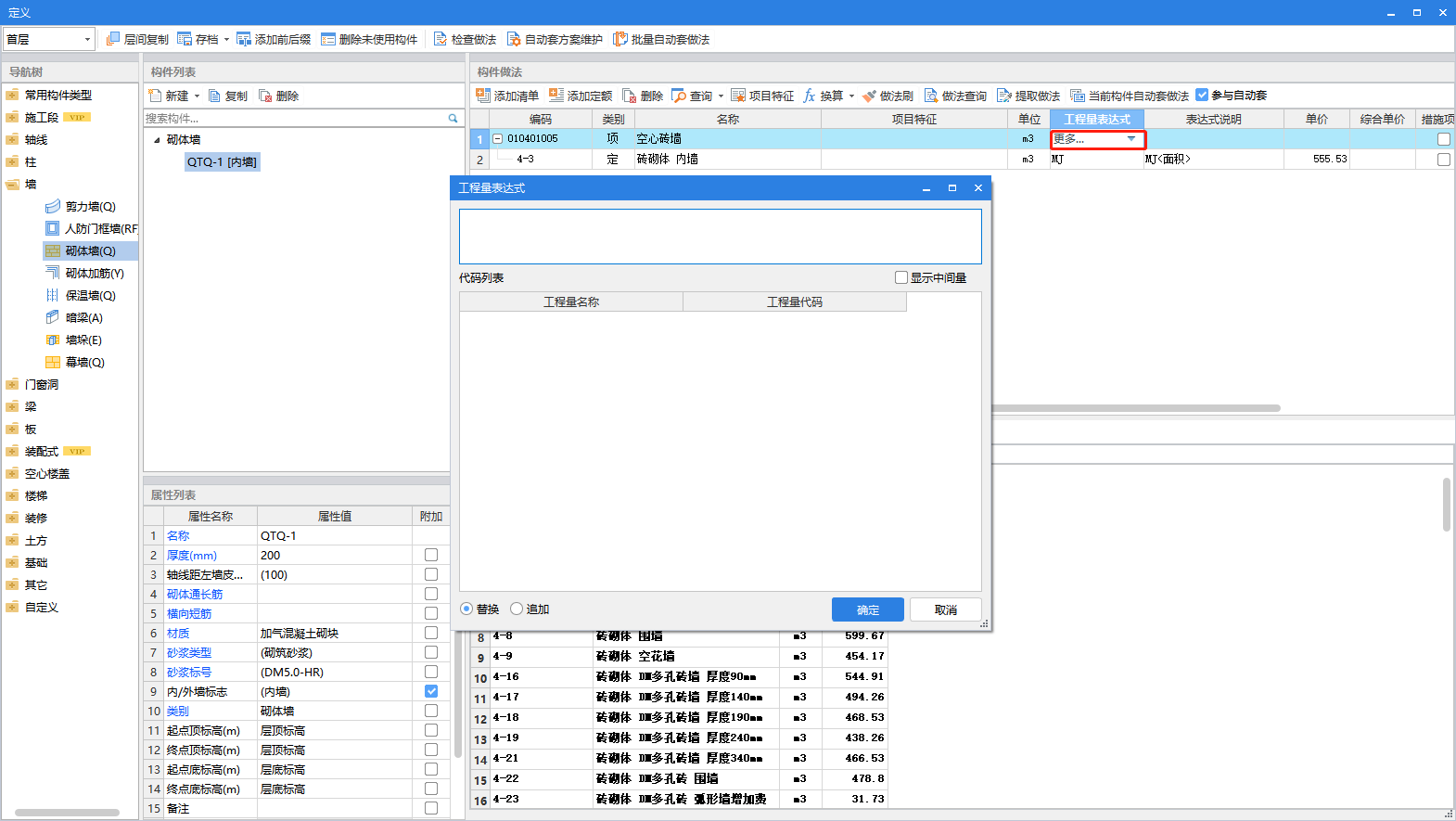Image resolution: width=1456 pixels, height=821 pixels.
Task: Click 新建 in the component list
Action: (169, 96)
